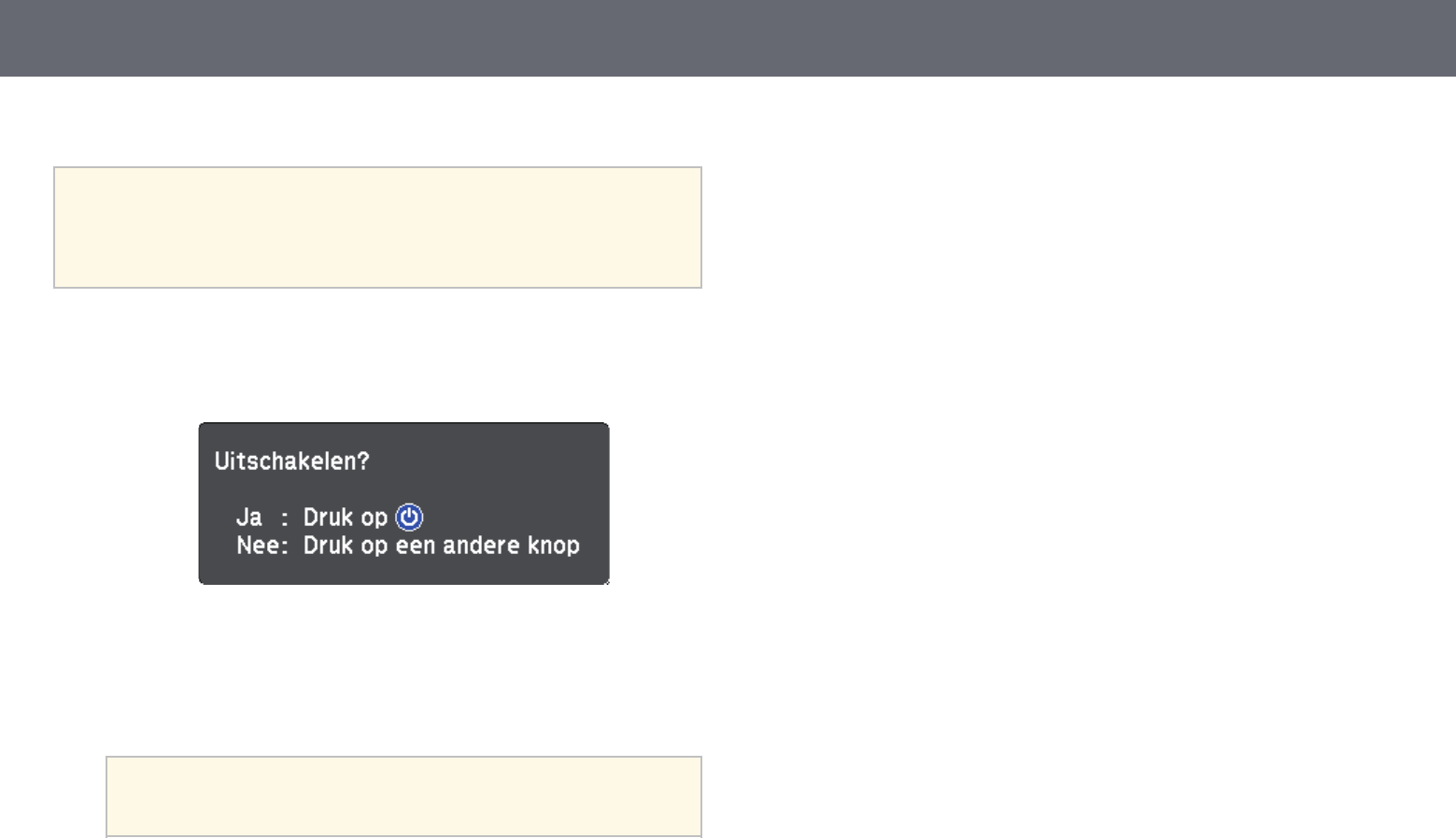Click the empty dark space right of "Uitschakelen?"
1456x838 pixels.
tap(486, 462)
